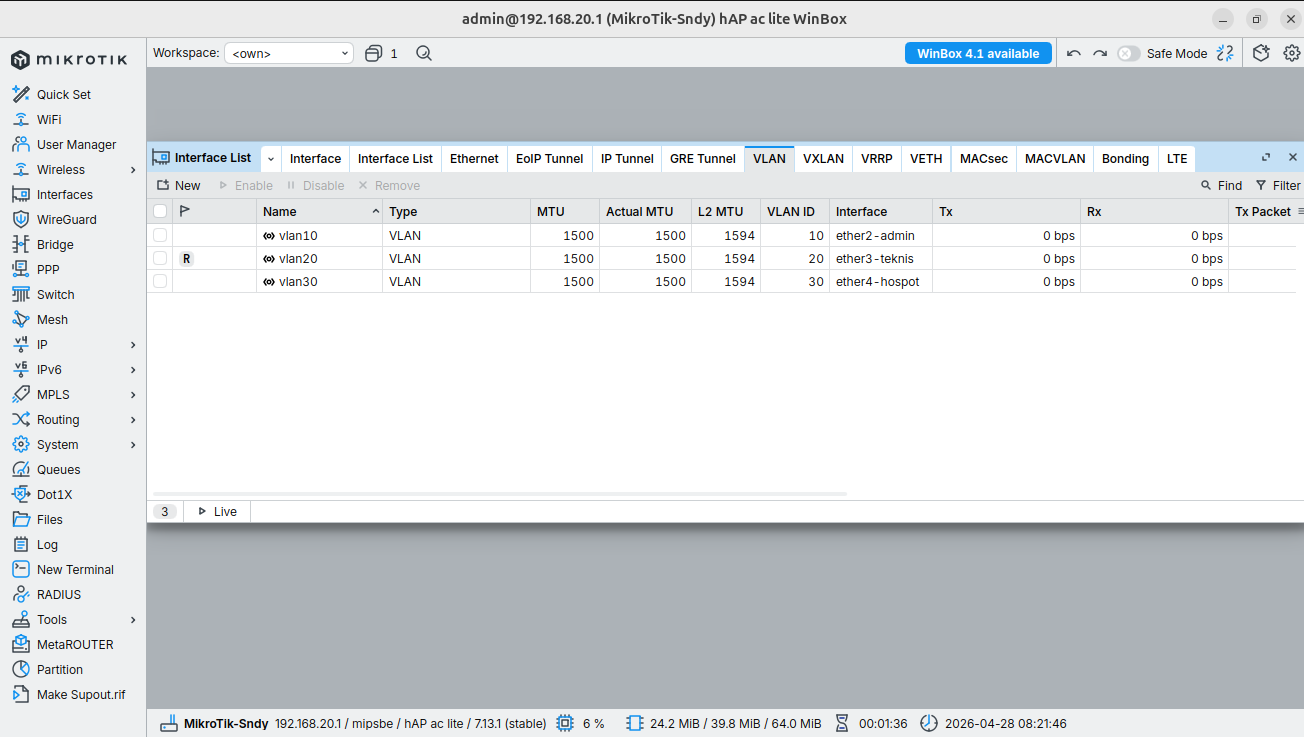Image resolution: width=1304 pixels, height=737 pixels.
Task: Sort by the VLAN ID column header
Action: (x=794, y=211)
